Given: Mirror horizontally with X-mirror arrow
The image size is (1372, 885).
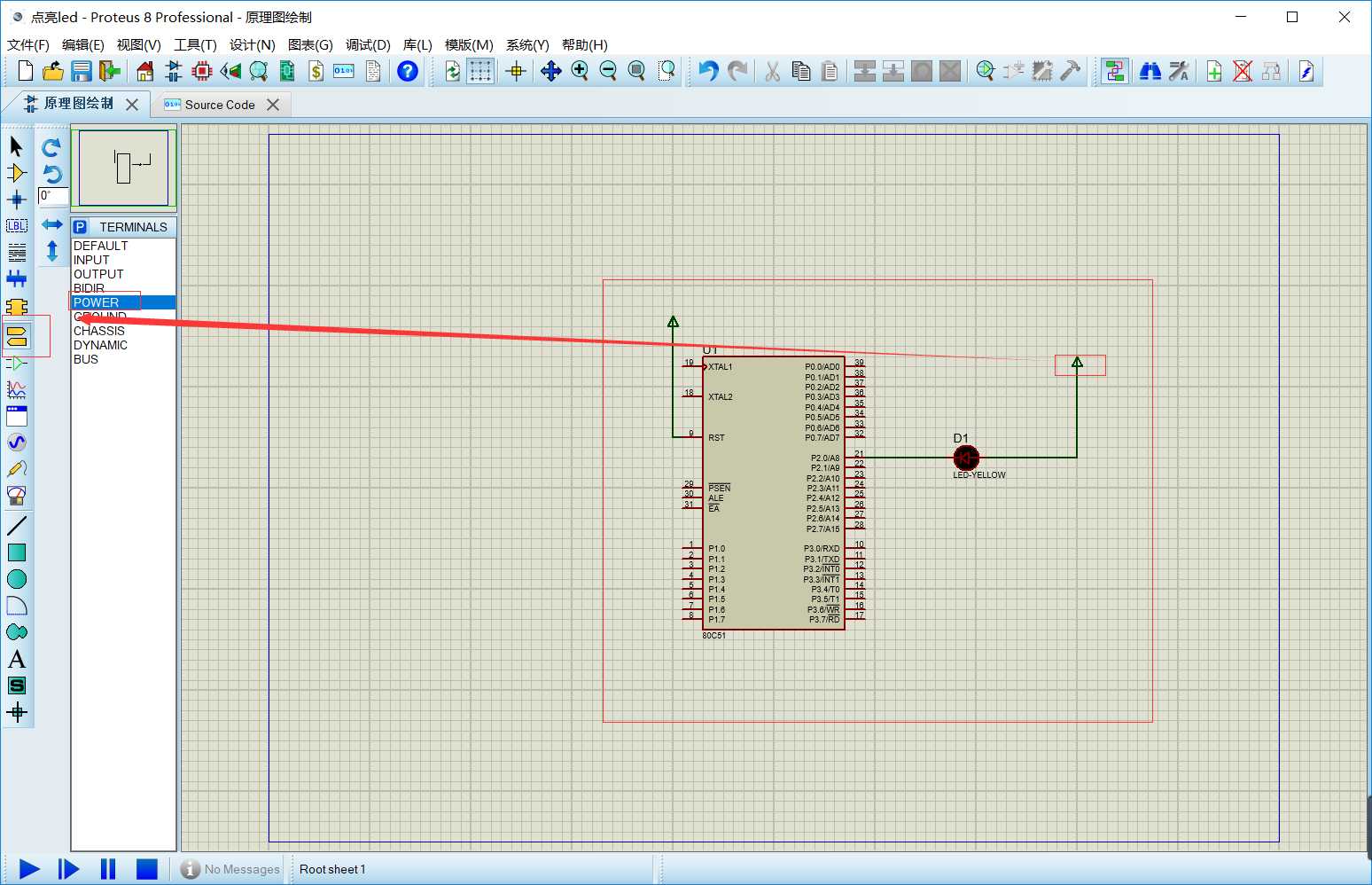Looking at the screenshot, I should [51, 224].
